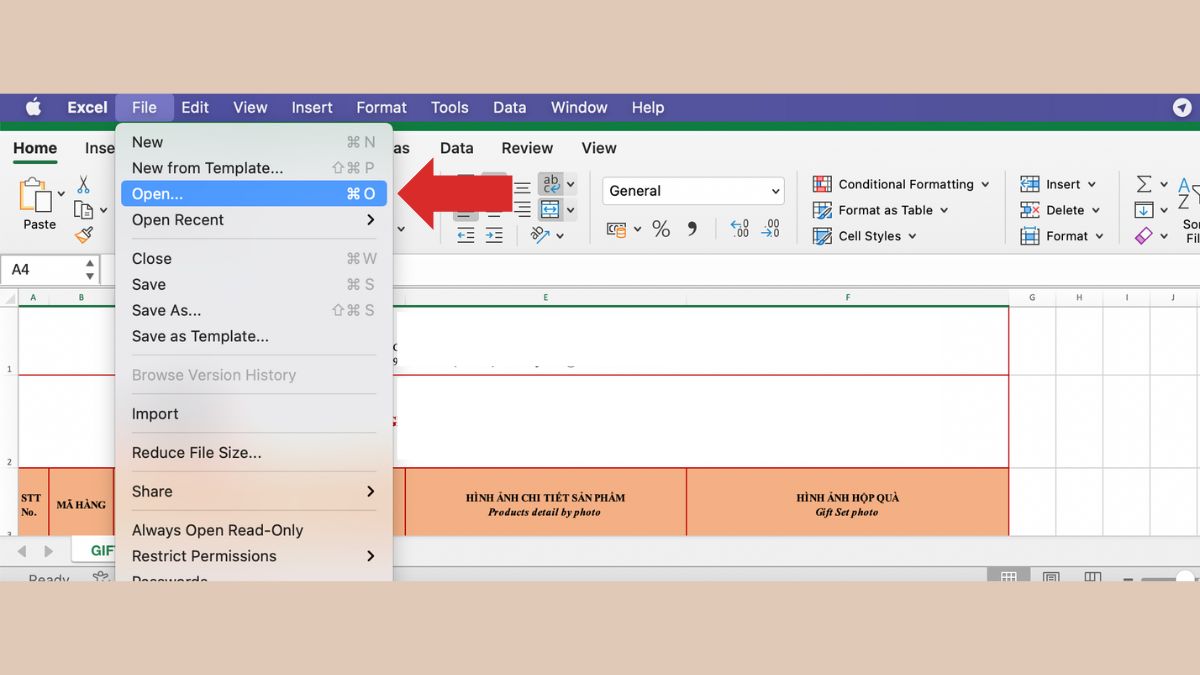The height and width of the screenshot is (675, 1200).
Task: Apply Percent Style number formatting
Action: point(660,228)
